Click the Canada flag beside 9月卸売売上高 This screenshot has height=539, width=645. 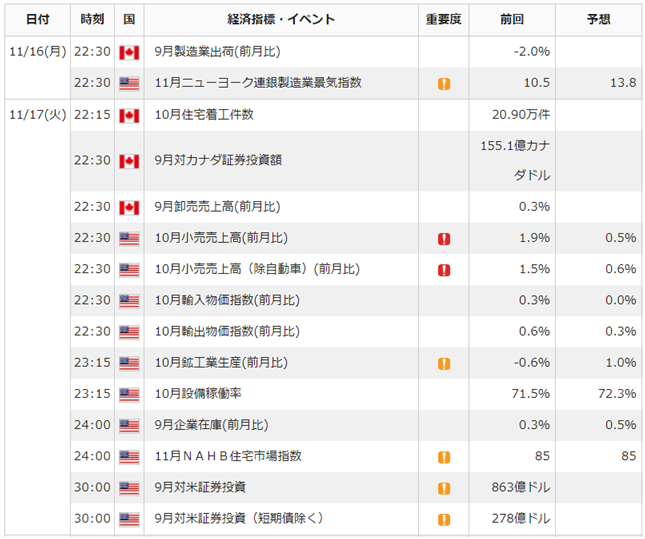[129, 208]
